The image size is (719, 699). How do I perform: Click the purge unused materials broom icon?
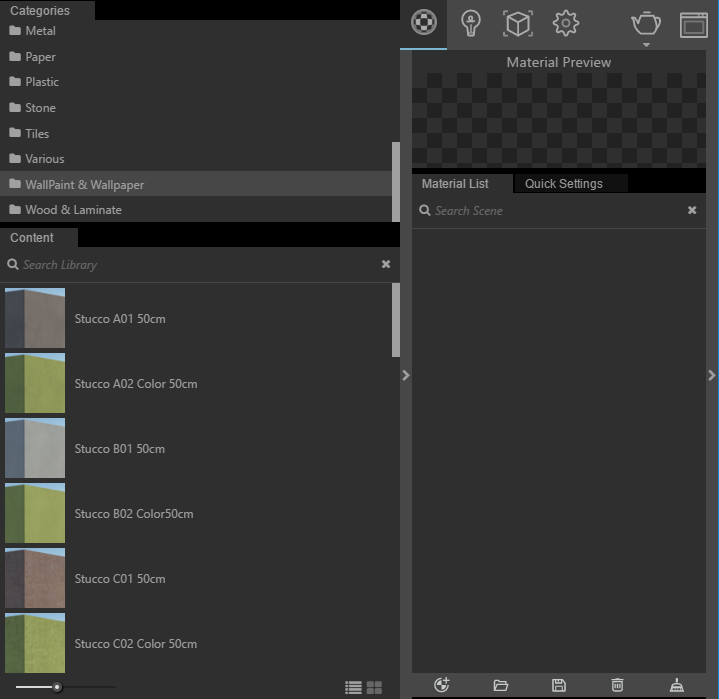click(678, 685)
